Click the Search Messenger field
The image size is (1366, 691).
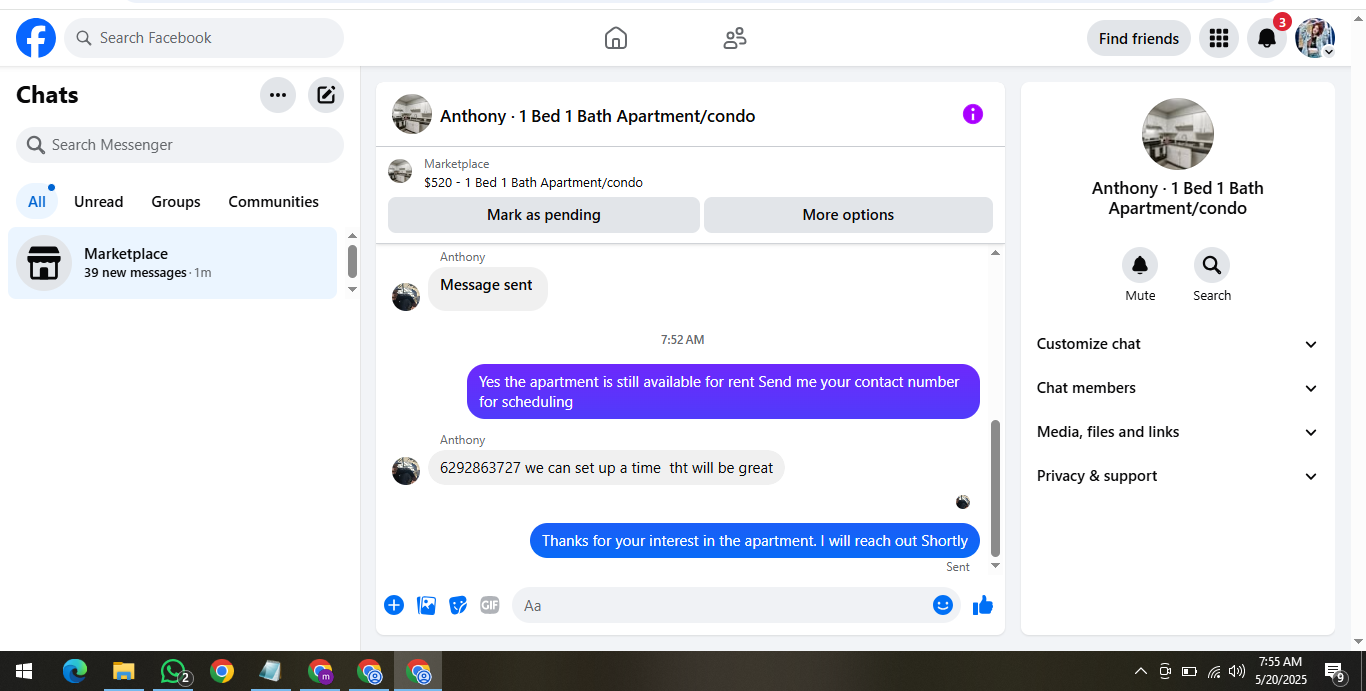(x=180, y=145)
